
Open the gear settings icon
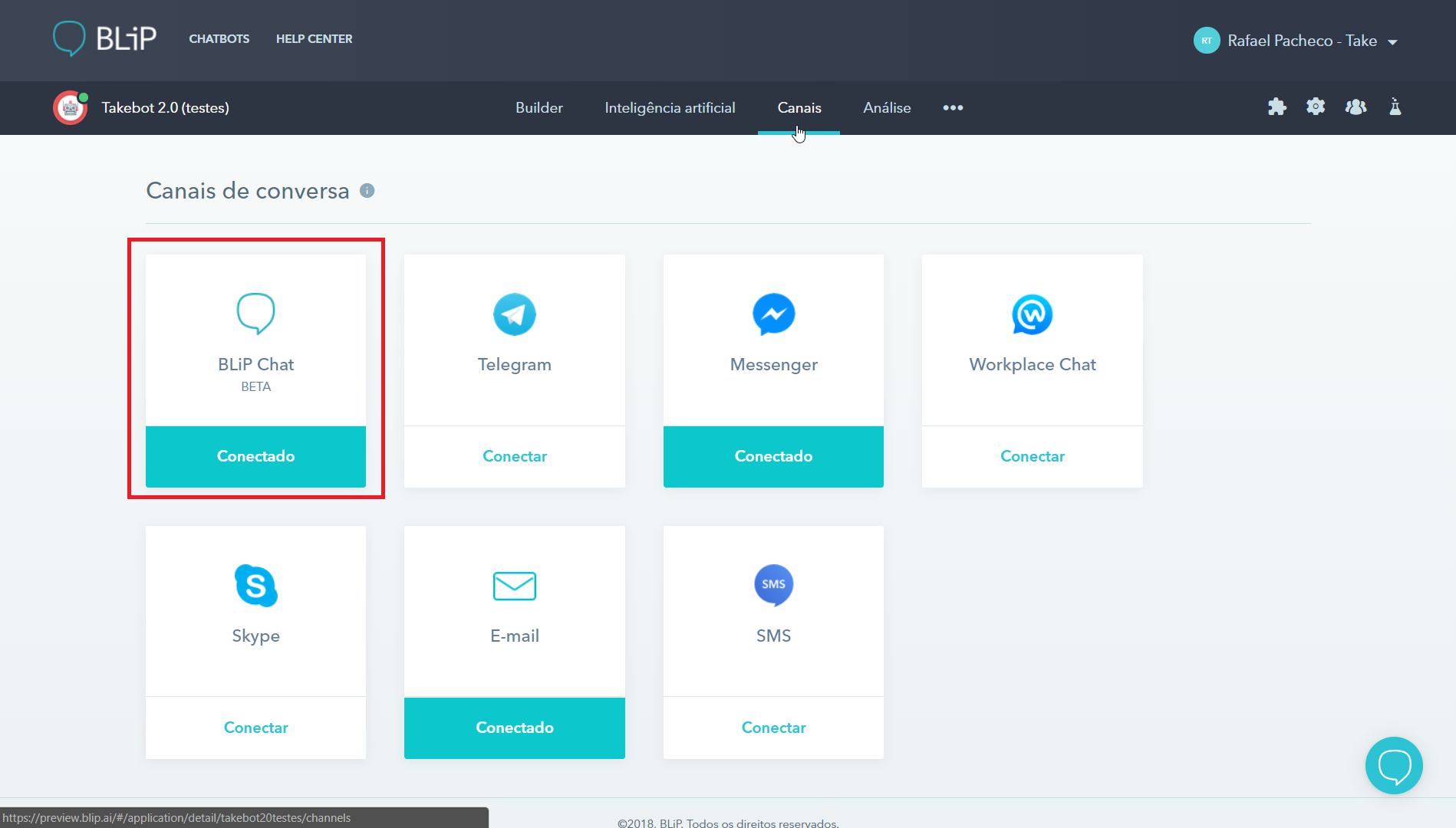(1316, 107)
